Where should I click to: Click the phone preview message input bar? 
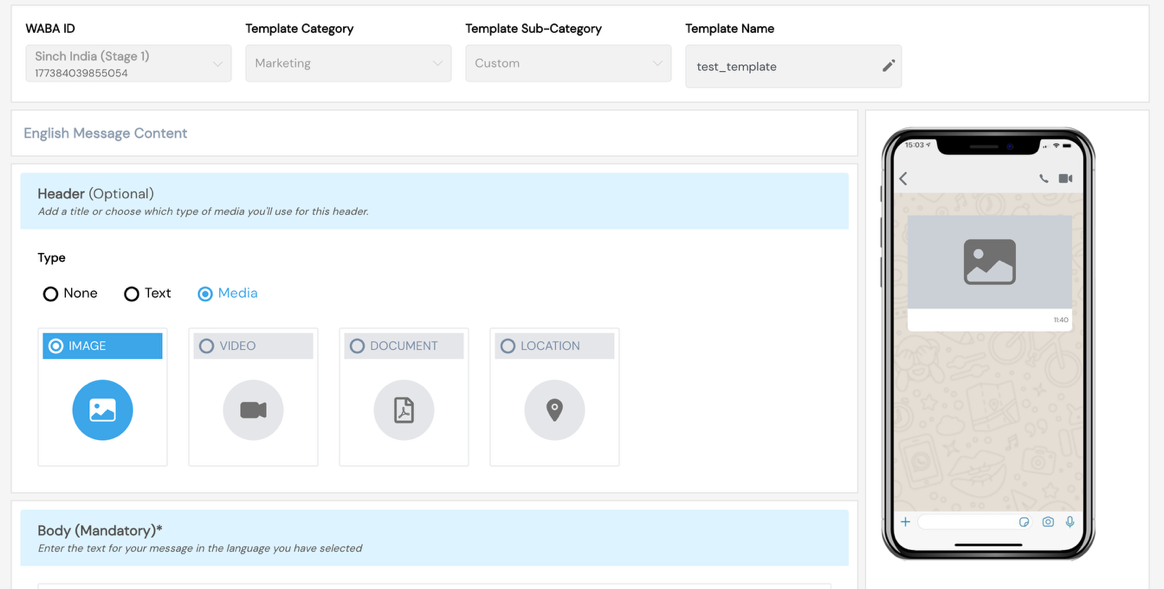pos(975,522)
